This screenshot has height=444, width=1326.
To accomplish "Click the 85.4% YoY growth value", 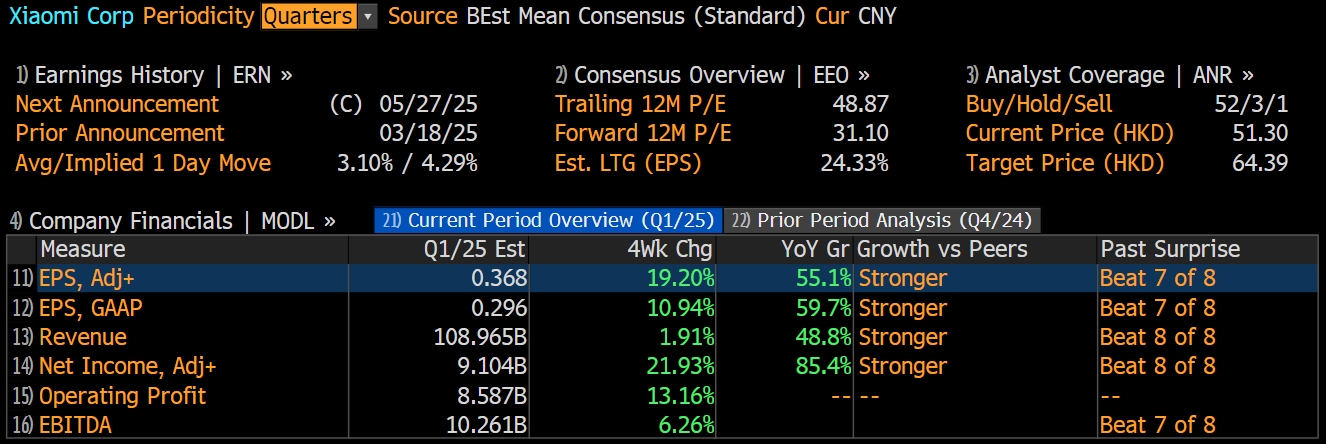I will (824, 366).
